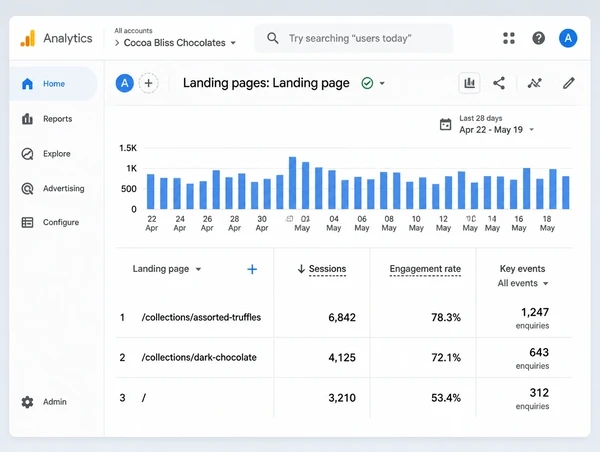
Task: Click the Advertising target icon
Action: [28, 188]
